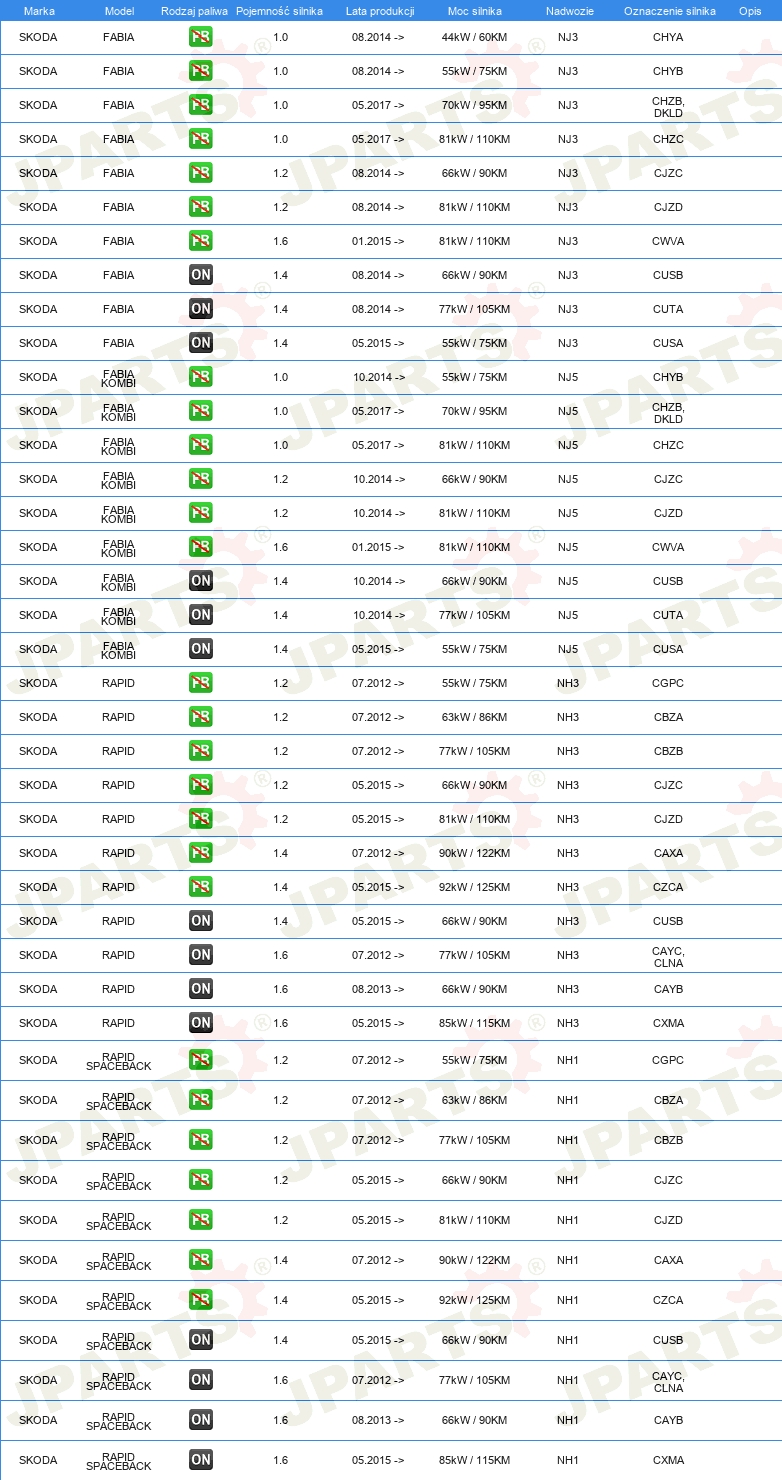Click the ON icon in FABIA KOMBI CUSB row
Viewport: 782px width, 1480px height.
(201, 581)
